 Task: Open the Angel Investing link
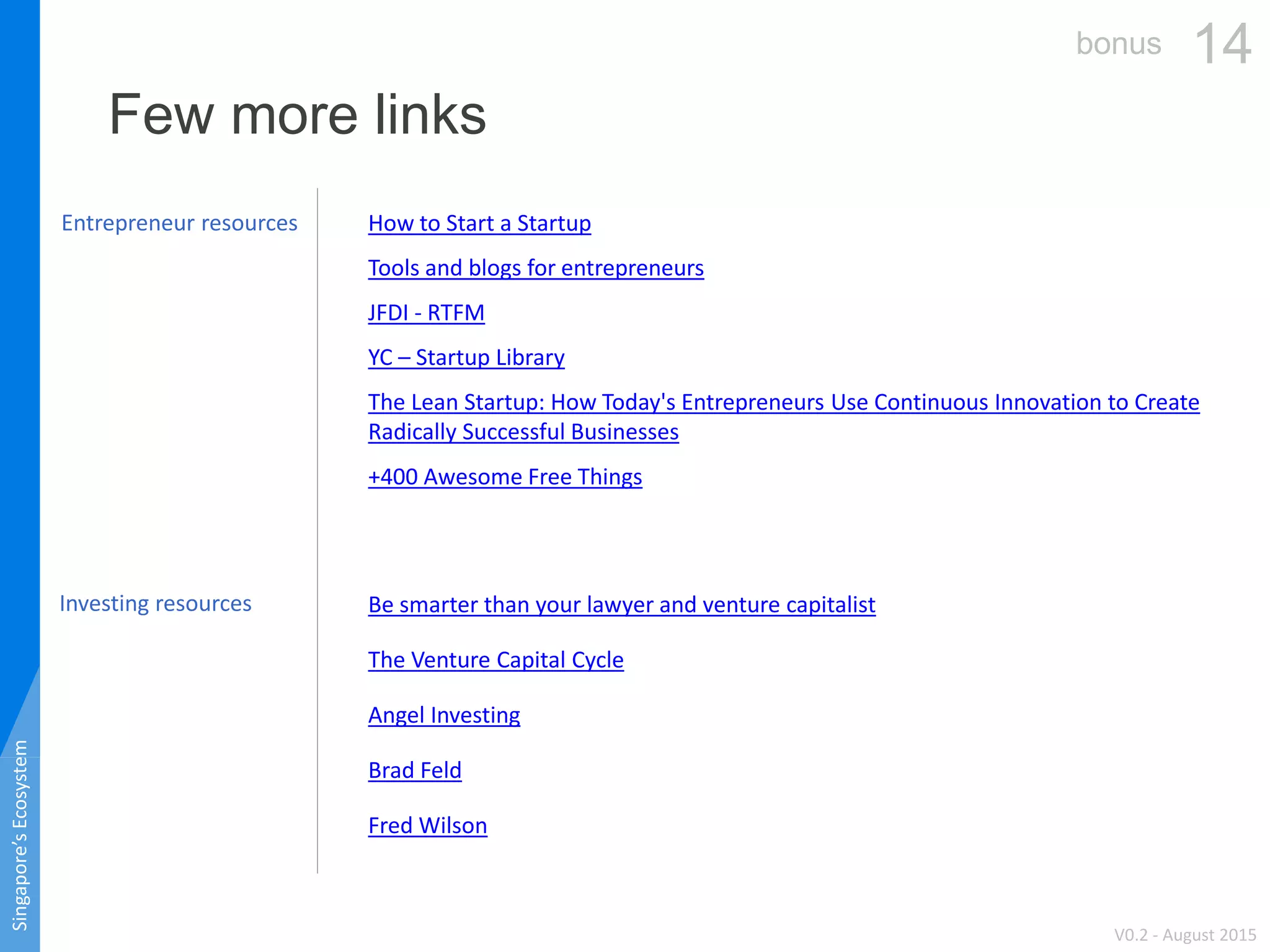444,715
